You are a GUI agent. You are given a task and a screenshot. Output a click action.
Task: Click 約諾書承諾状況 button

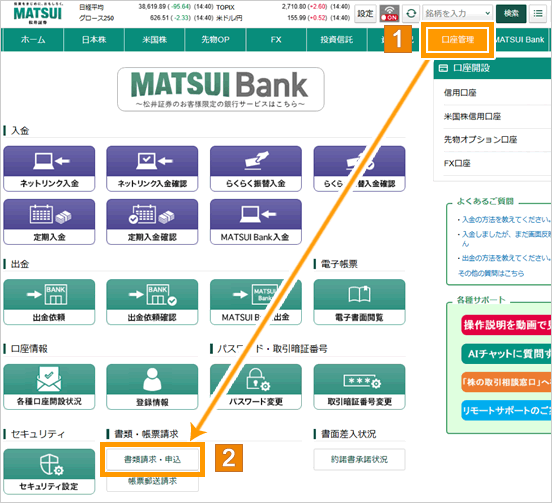click(359, 459)
